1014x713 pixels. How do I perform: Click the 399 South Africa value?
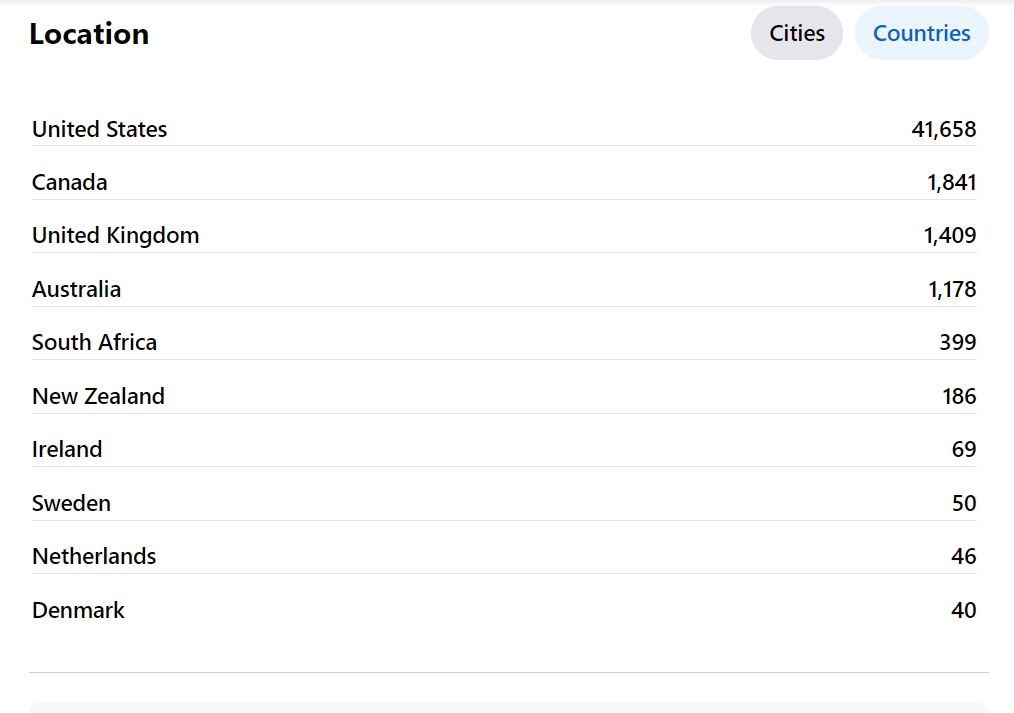[x=958, y=342]
